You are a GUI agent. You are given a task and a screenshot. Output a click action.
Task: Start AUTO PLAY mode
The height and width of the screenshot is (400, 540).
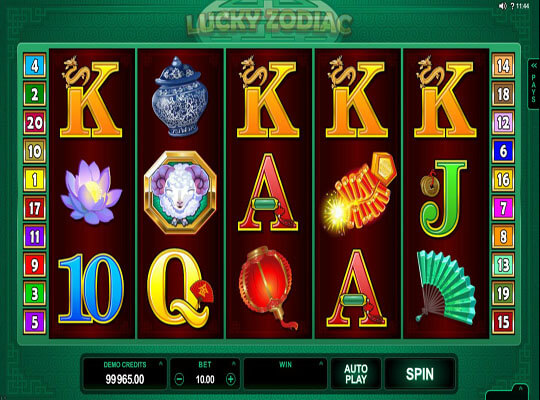click(356, 374)
